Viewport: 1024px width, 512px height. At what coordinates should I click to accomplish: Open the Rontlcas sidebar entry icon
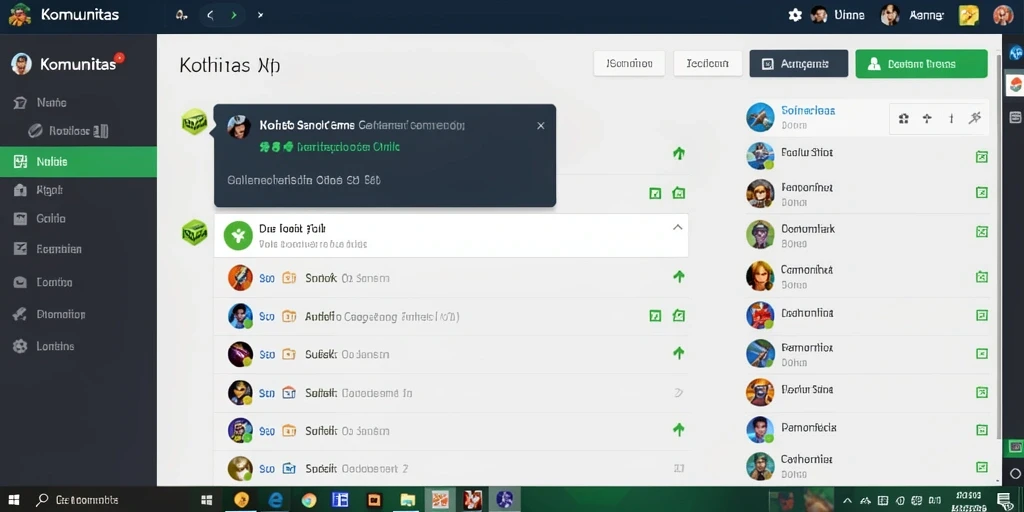tap(35, 131)
